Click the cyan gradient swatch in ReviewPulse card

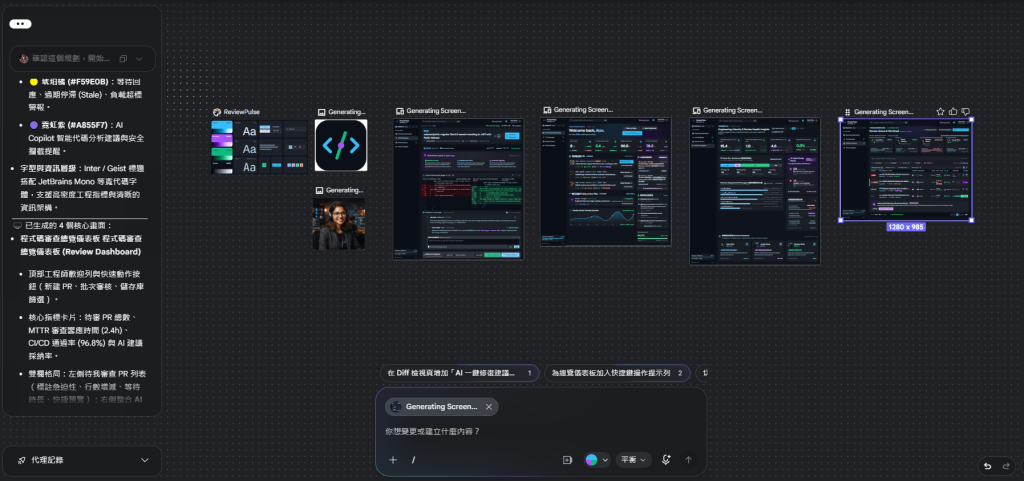coord(222,127)
